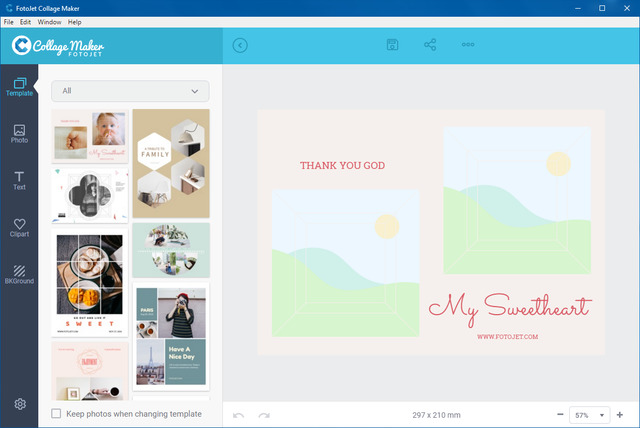
Task: Open settings gear at sidebar bottom
Action: pos(19,404)
